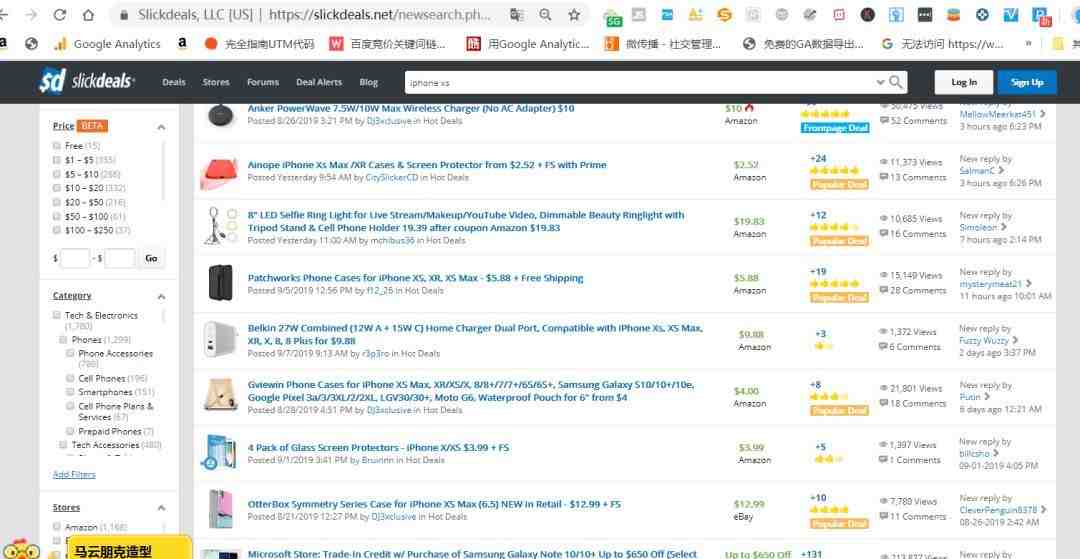Open the LED Selfie Ring Light deal

click(466, 221)
